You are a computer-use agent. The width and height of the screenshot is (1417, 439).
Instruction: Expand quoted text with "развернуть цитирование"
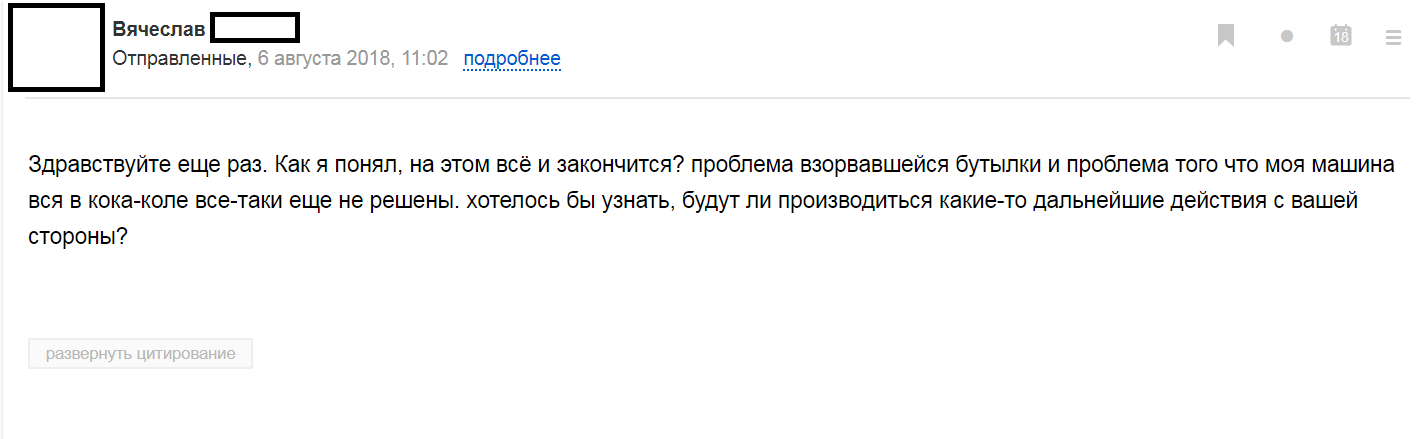coord(140,354)
